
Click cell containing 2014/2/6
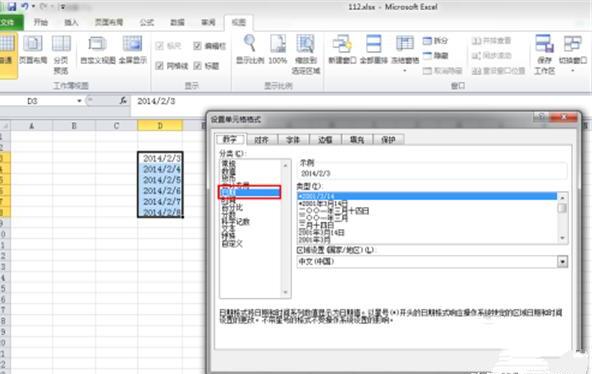click(160, 191)
